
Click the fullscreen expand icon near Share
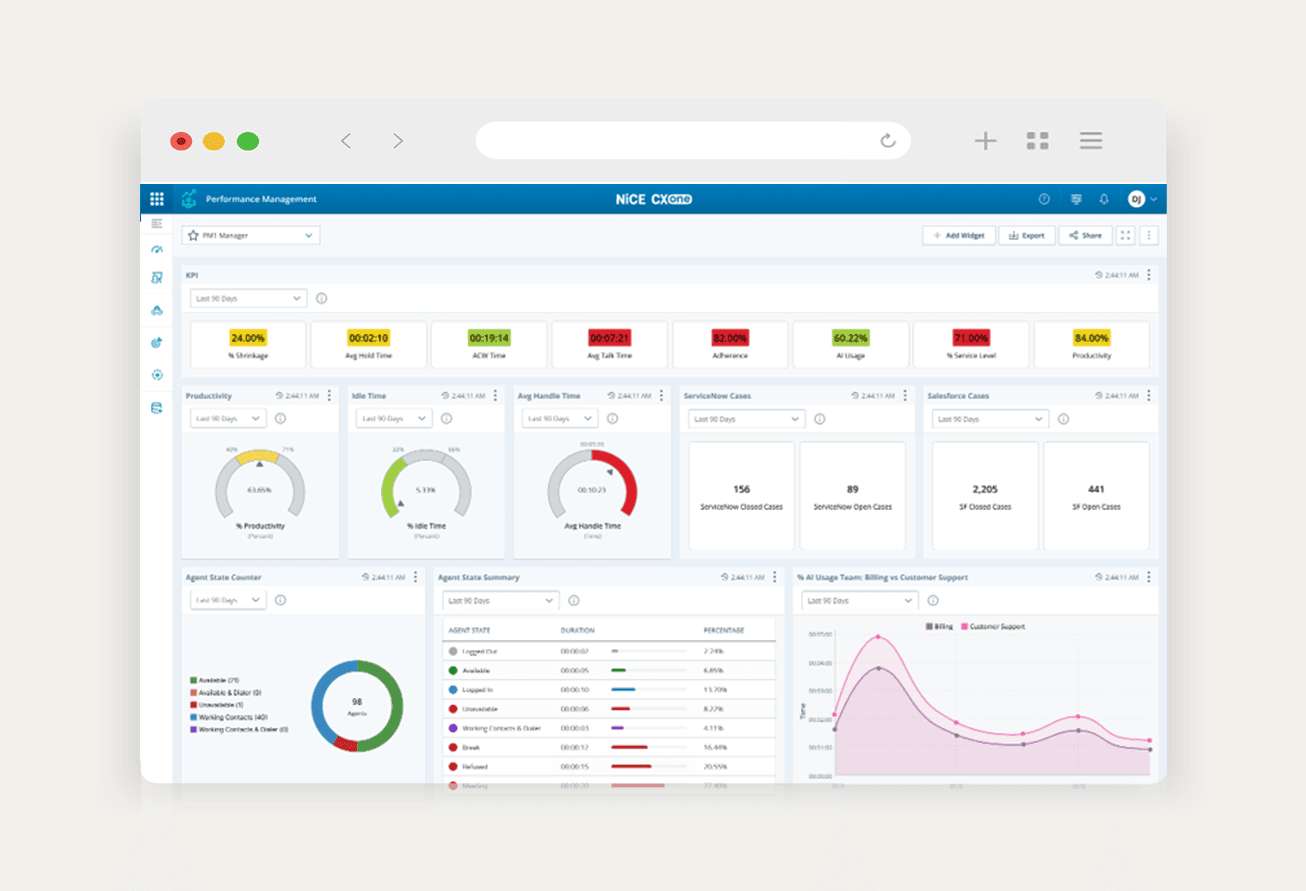tap(1125, 235)
